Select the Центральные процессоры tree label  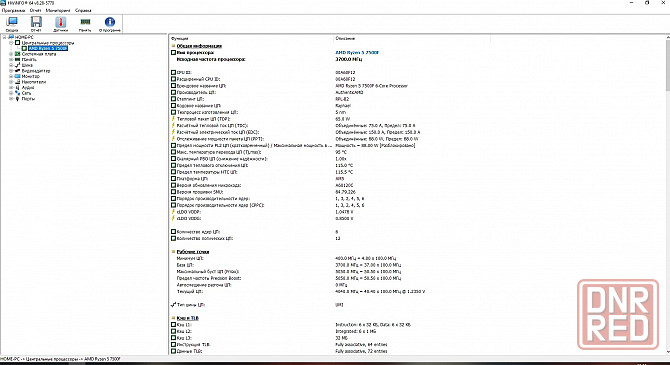pos(48,43)
